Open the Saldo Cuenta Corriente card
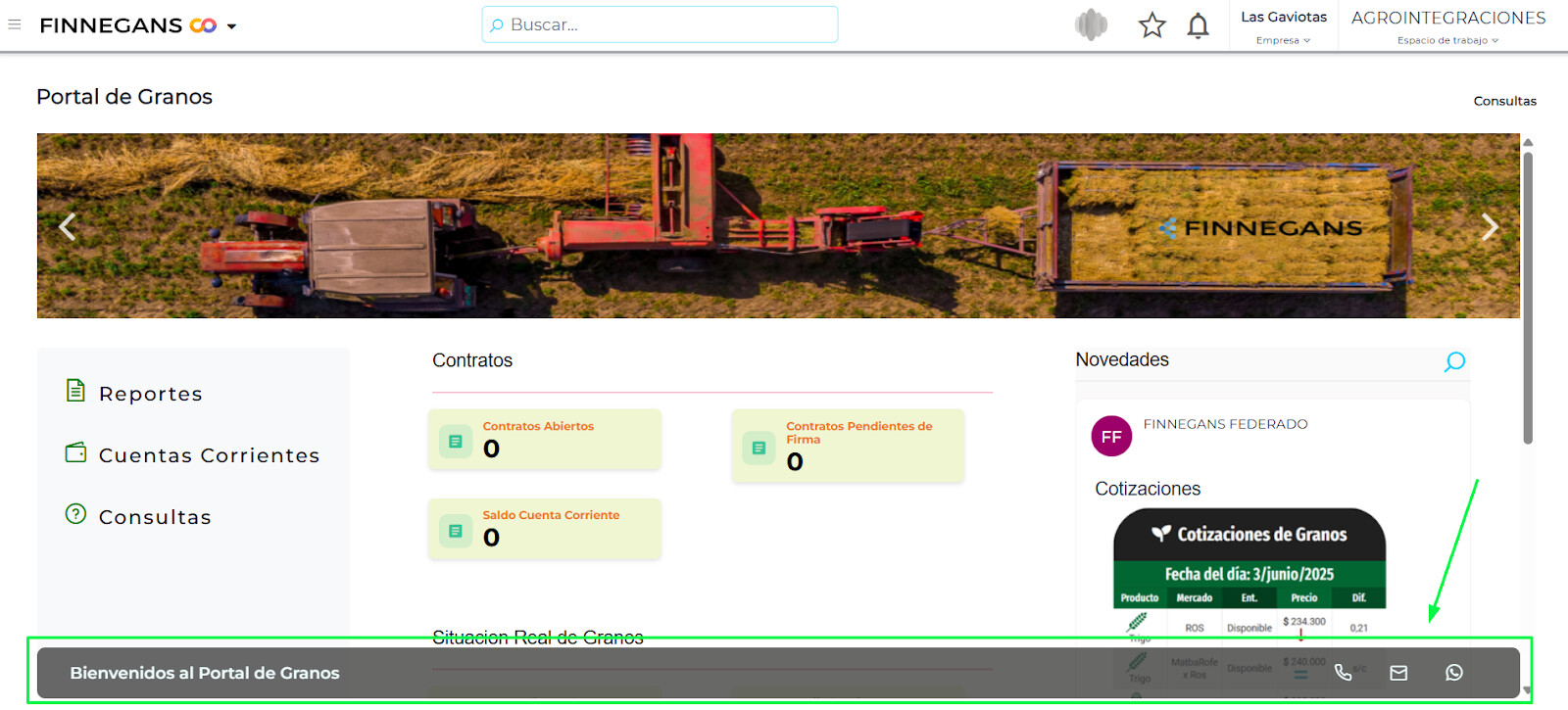The image size is (1568, 710). tap(545, 529)
